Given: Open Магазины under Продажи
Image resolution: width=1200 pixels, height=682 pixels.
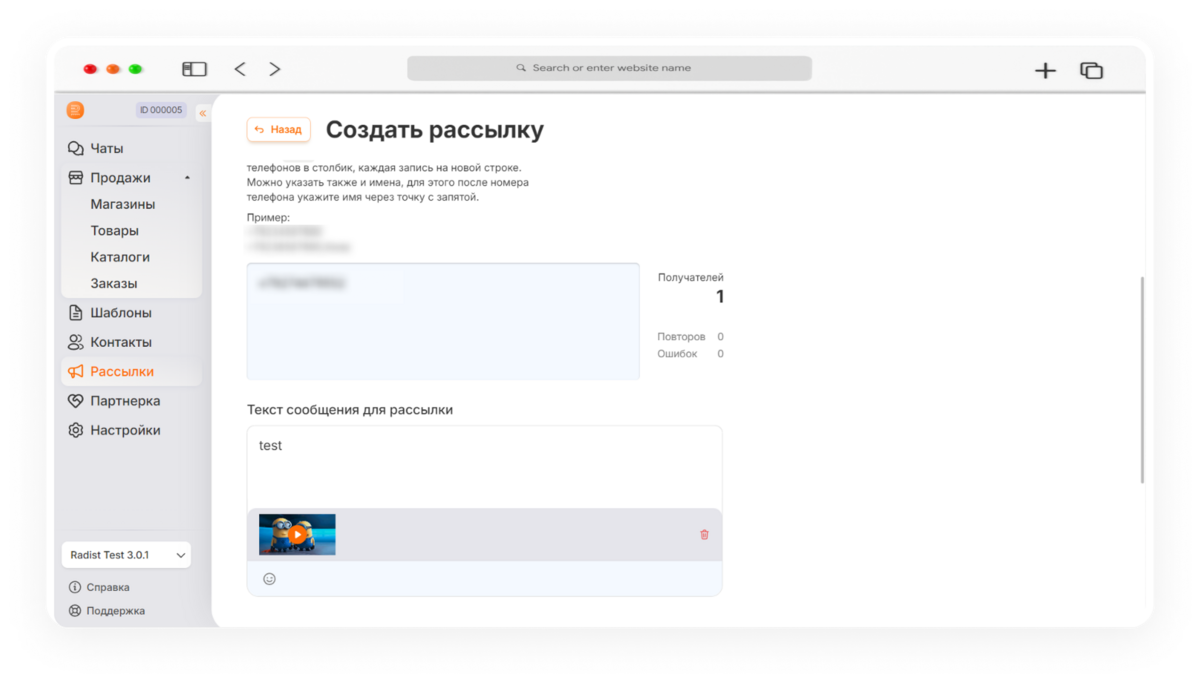Looking at the screenshot, I should (122, 204).
